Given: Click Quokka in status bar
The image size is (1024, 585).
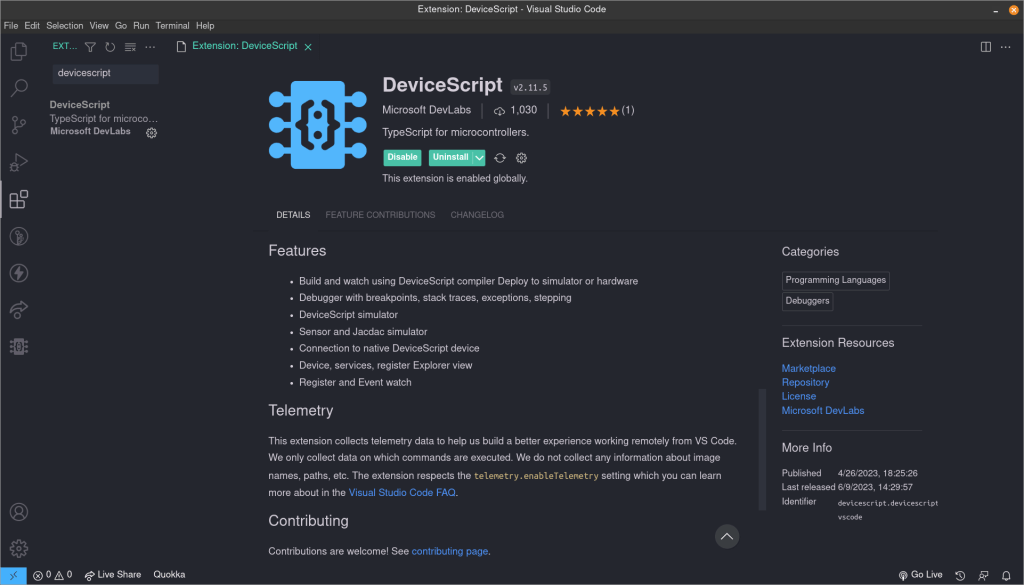Looking at the screenshot, I should tap(169, 575).
